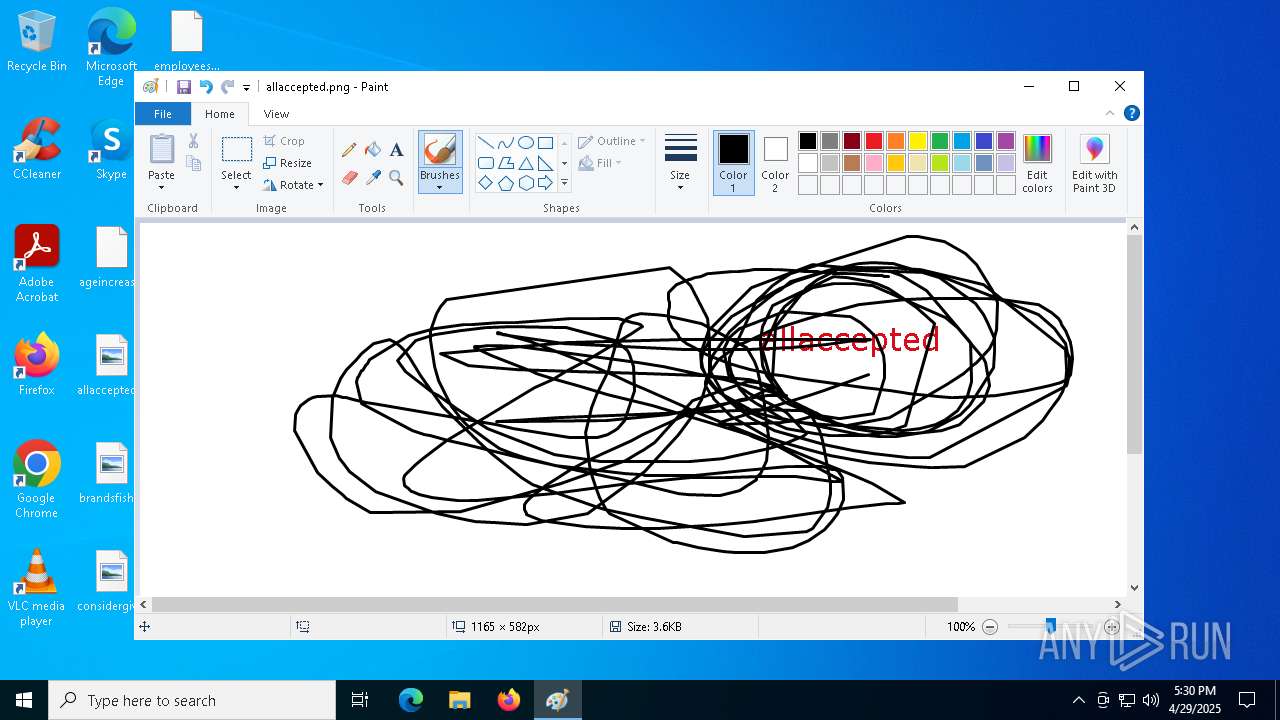Open File Explorer from taskbar
Viewport: 1280px width, 720px height.
pyautogui.click(x=459, y=700)
